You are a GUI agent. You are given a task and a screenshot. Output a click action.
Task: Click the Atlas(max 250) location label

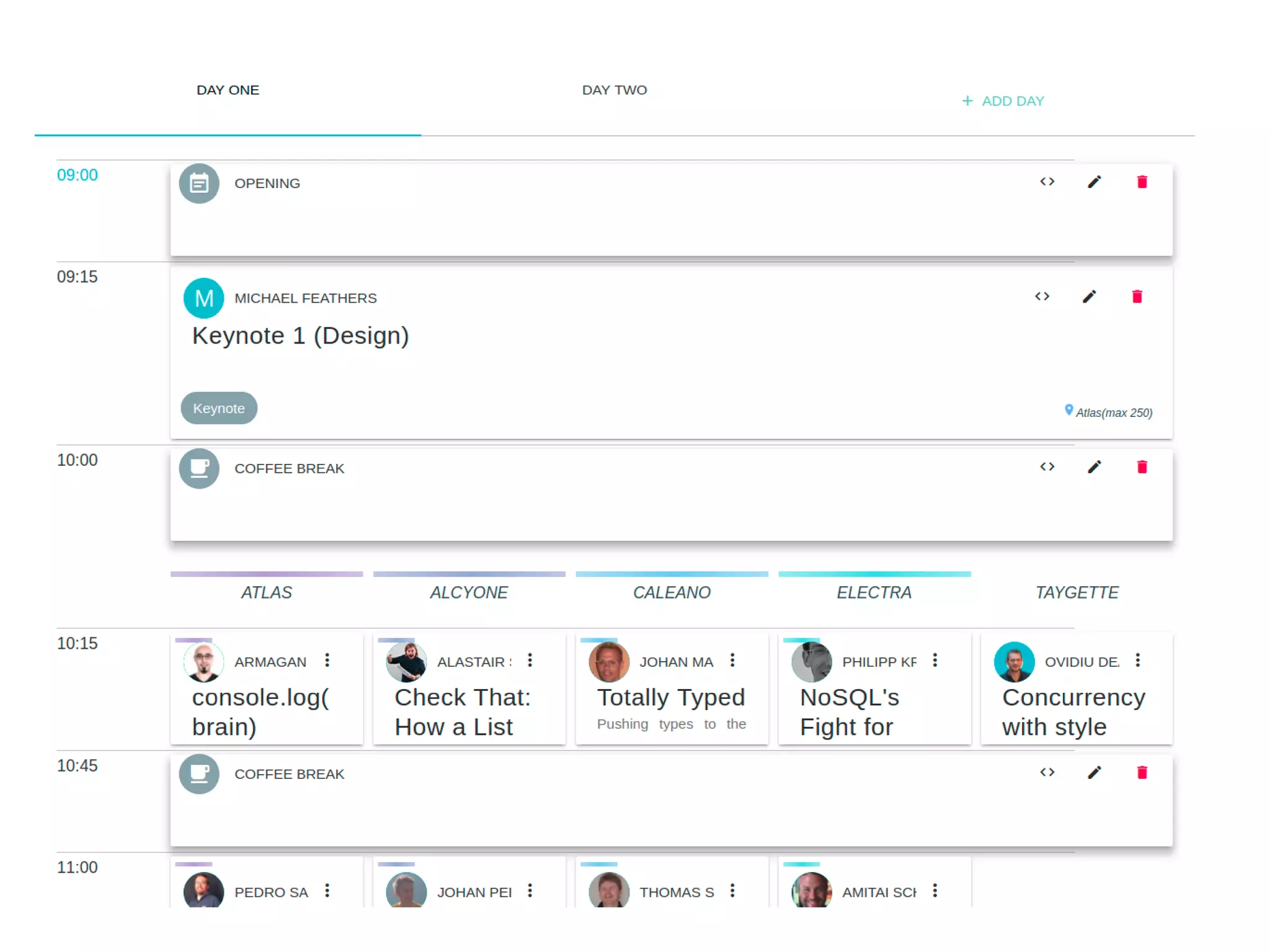pos(1113,413)
